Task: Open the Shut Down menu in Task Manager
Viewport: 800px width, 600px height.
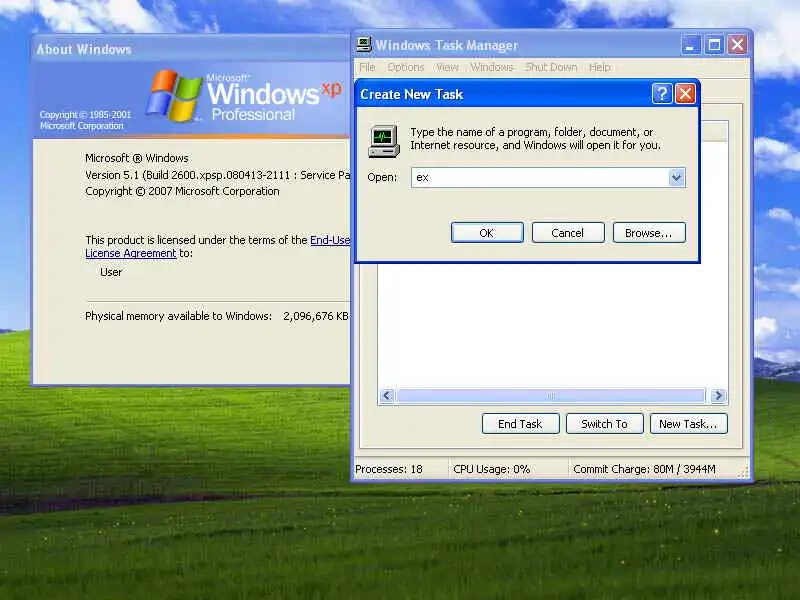Action: (x=551, y=67)
